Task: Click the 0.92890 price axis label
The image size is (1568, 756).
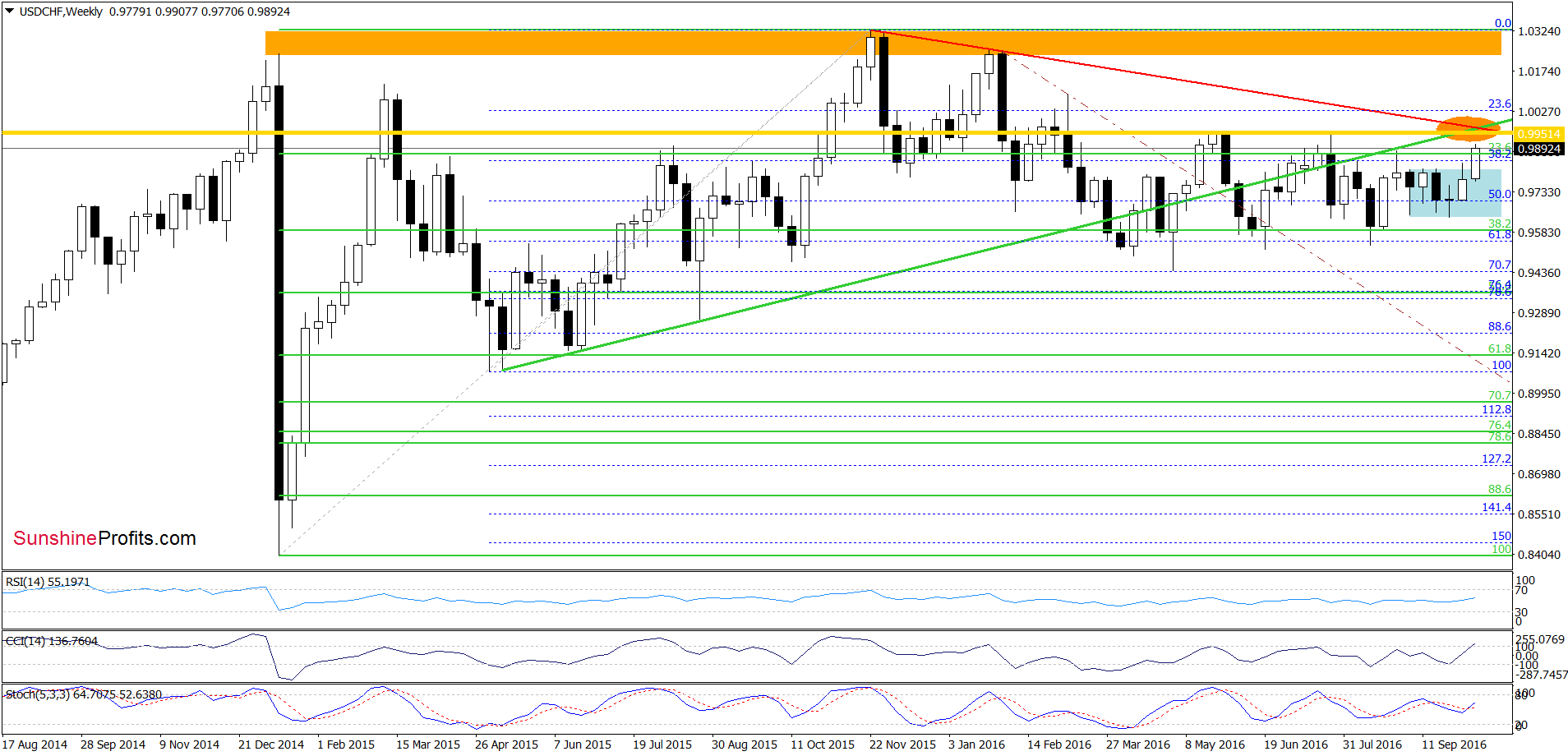Action: (1539, 313)
